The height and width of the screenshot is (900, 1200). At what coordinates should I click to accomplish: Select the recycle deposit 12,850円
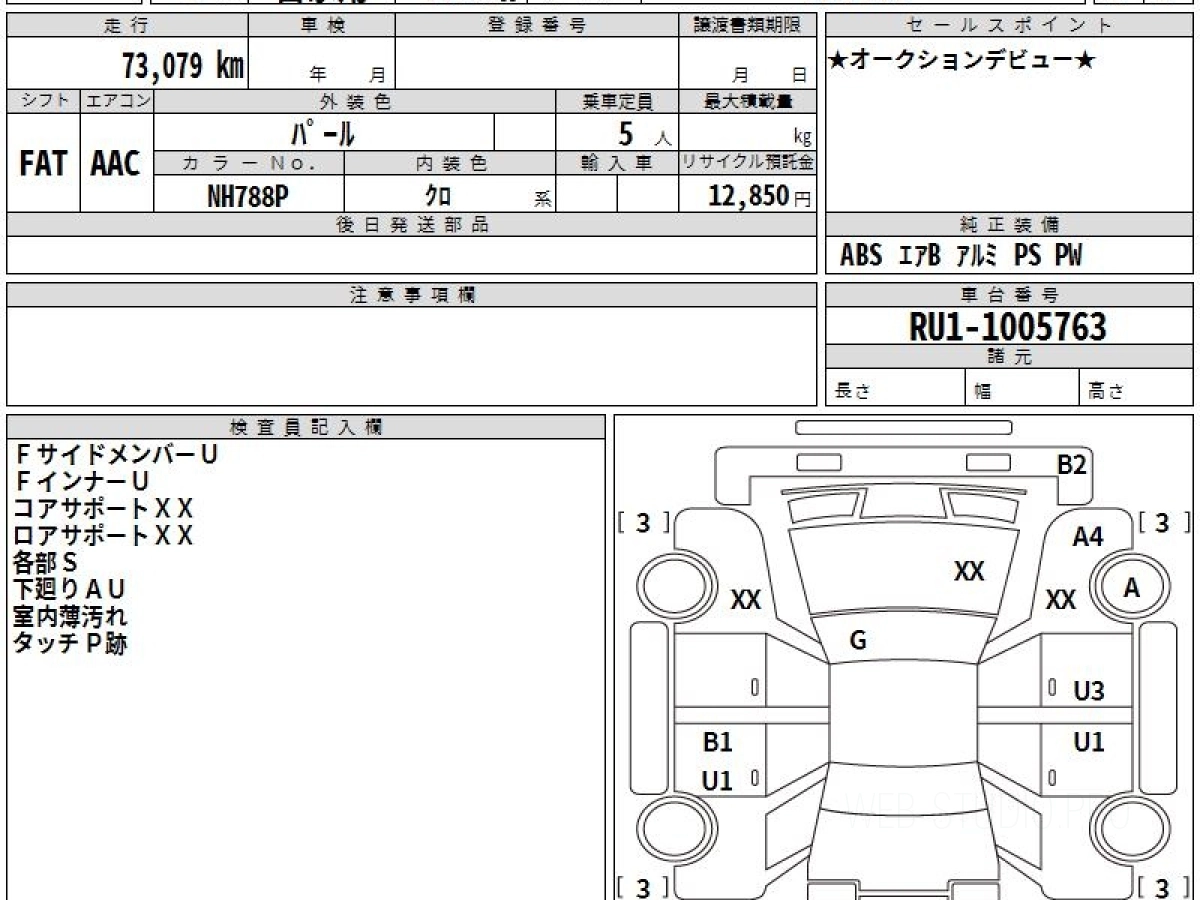[760, 196]
